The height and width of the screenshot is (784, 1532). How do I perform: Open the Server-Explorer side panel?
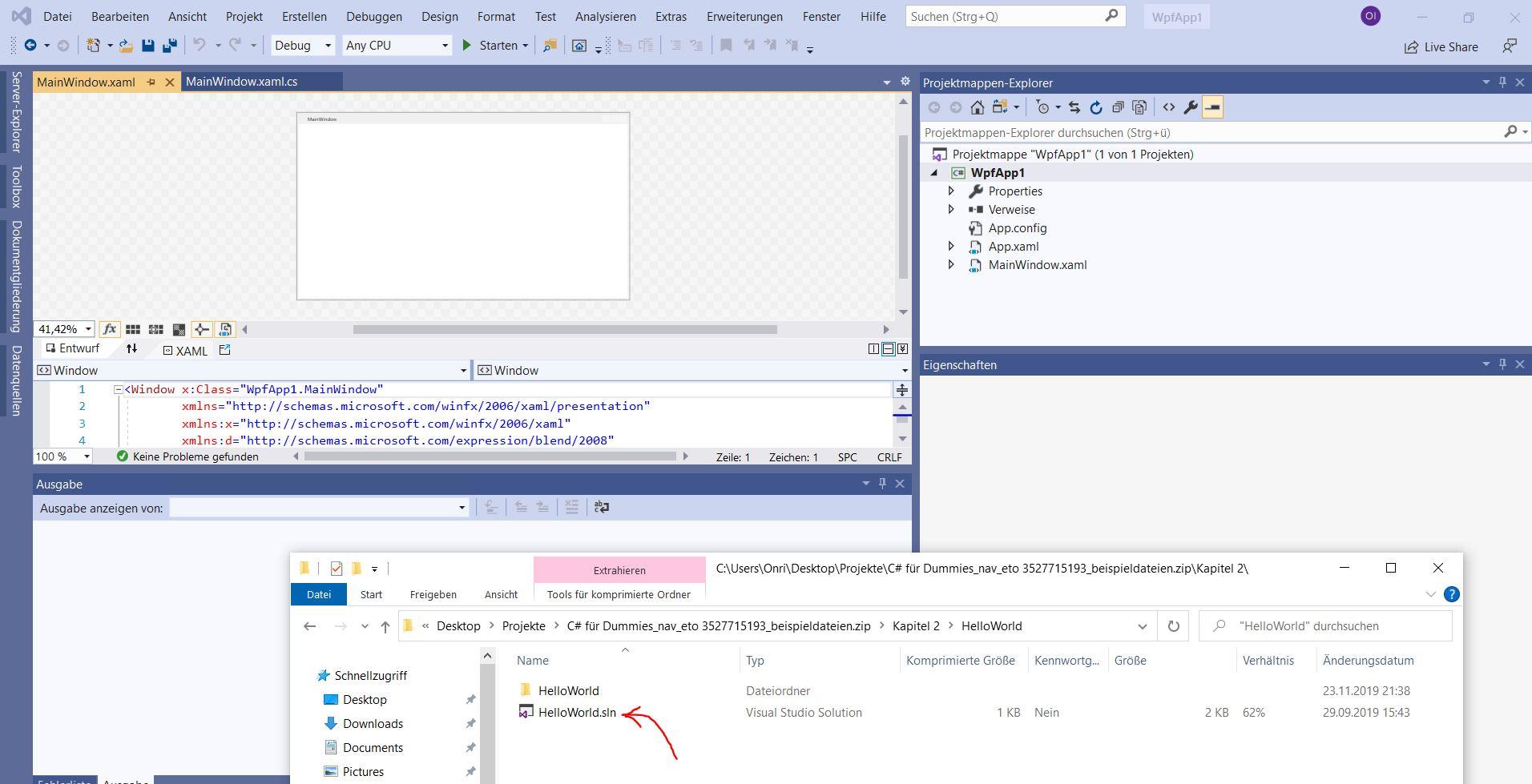tap(16, 111)
